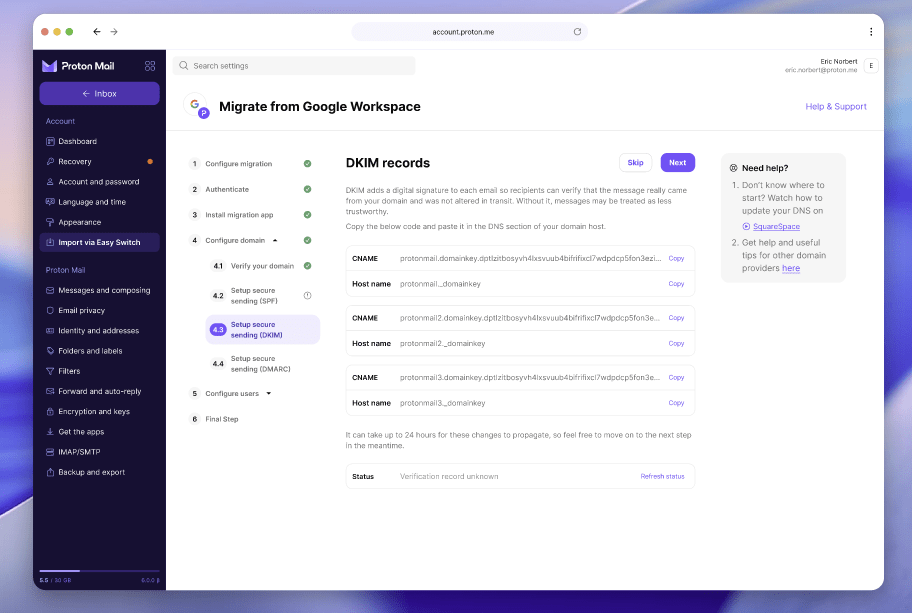This screenshot has width=912, height=613.
Task: Click the Proton Mail logo
Action: (78, 66)
